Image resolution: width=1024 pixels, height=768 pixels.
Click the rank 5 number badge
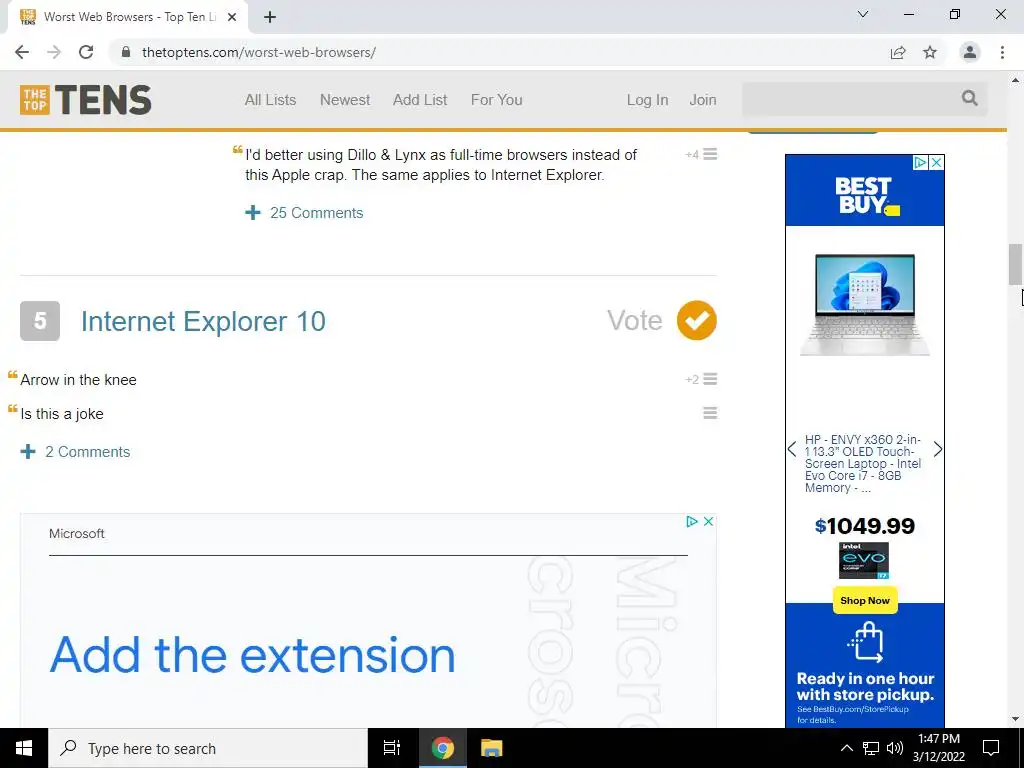point(40,321)
